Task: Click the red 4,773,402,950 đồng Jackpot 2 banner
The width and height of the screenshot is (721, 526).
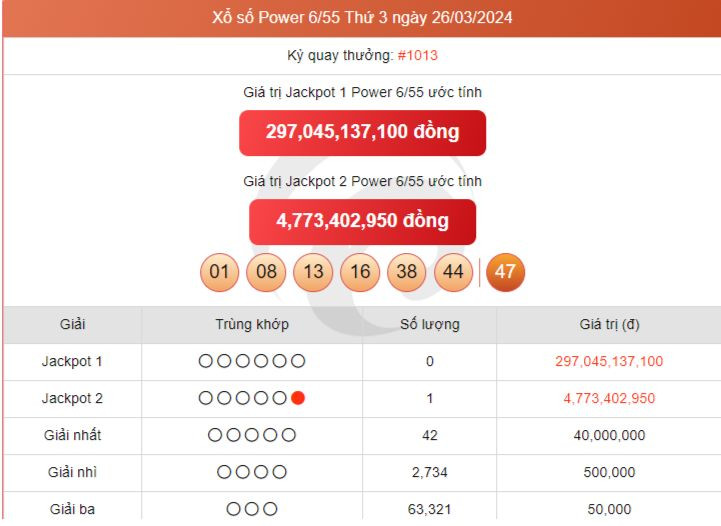Action: tap(362, 221)
